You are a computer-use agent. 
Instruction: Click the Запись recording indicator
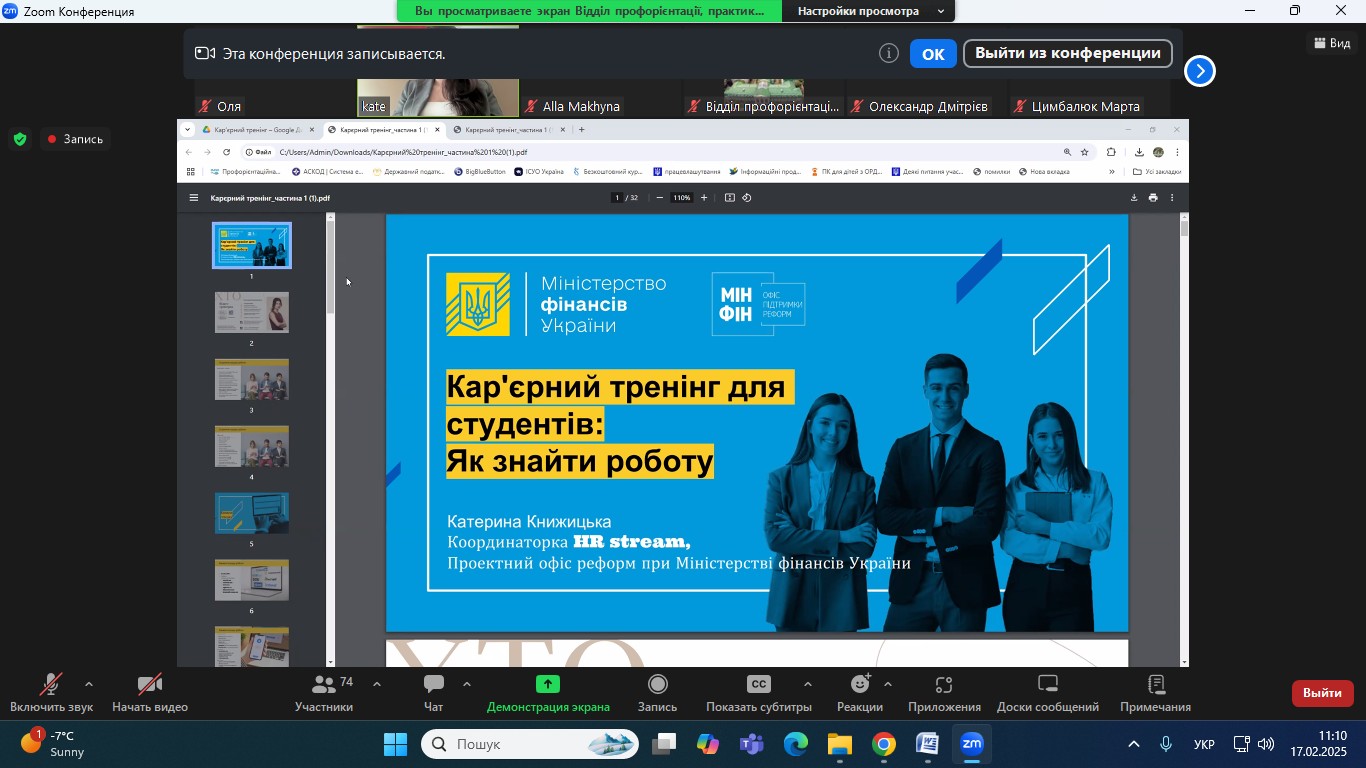coord(75,139)
